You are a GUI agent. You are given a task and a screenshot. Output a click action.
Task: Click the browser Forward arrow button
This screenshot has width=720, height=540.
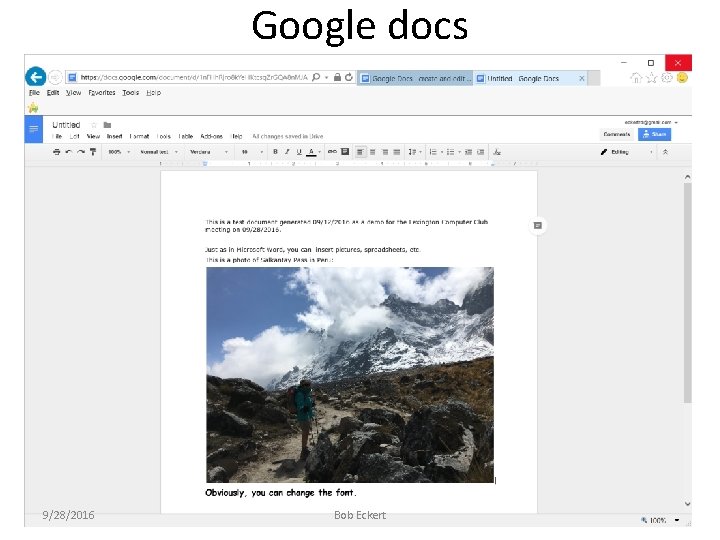[x=55, y=77]
